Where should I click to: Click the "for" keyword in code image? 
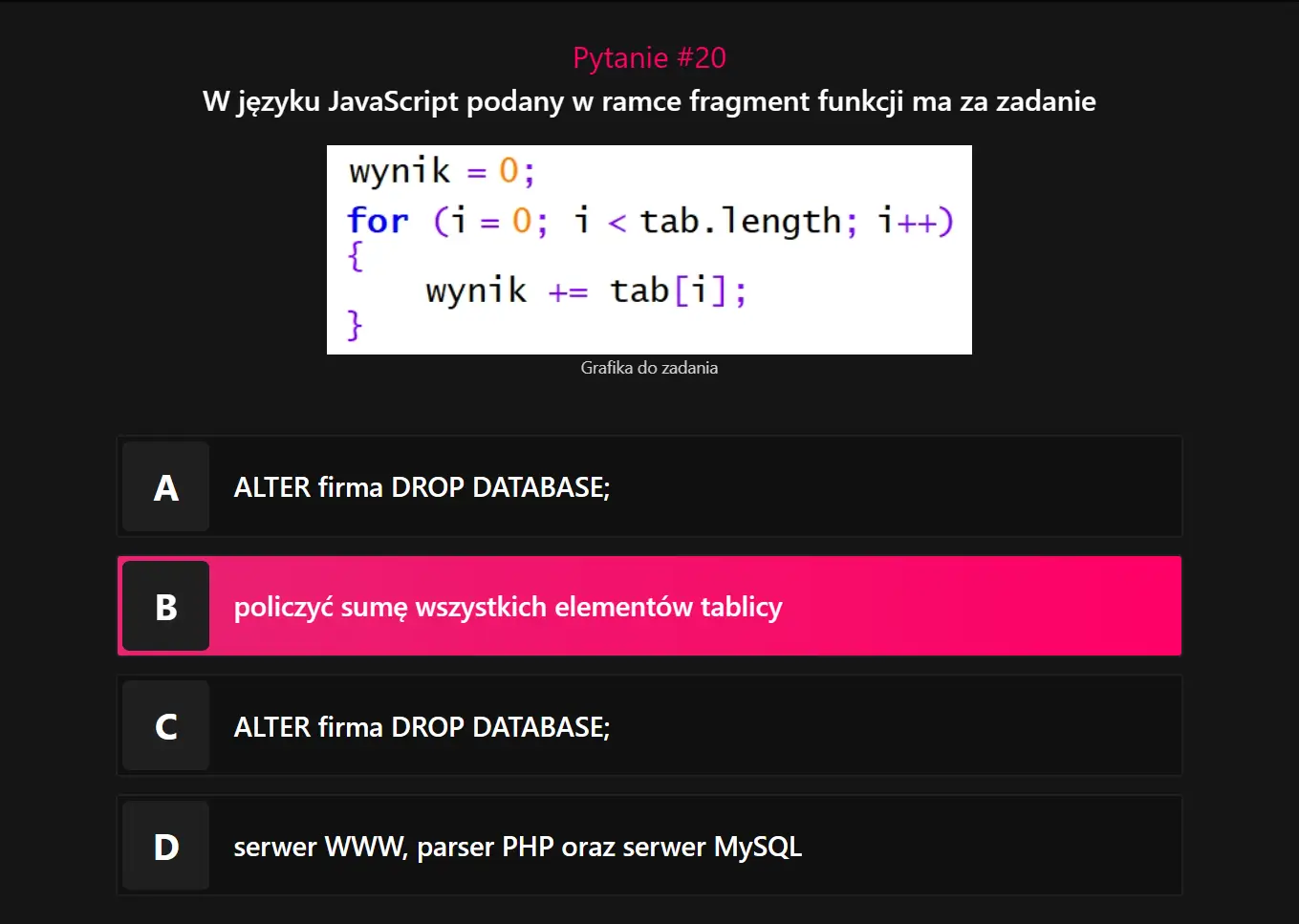pyautogui.click(x=378, y=221)
